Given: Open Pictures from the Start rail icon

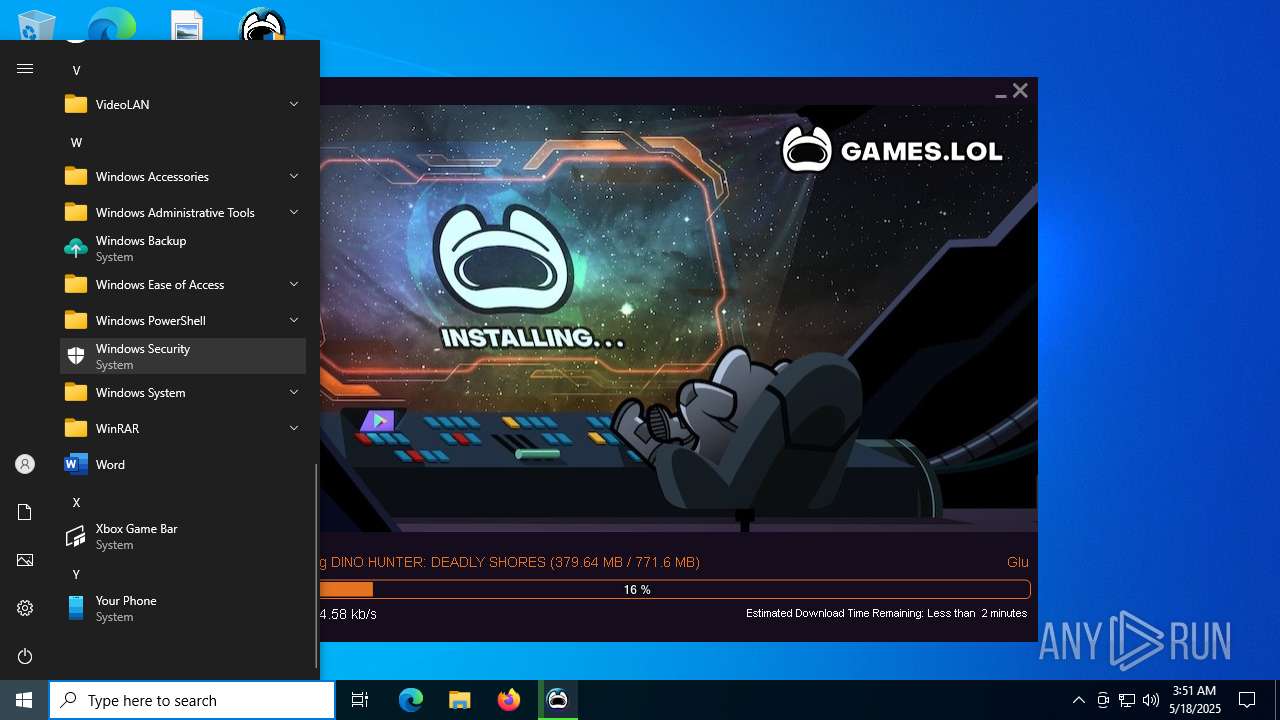Looking at the screenshot, I should (25, 560).
